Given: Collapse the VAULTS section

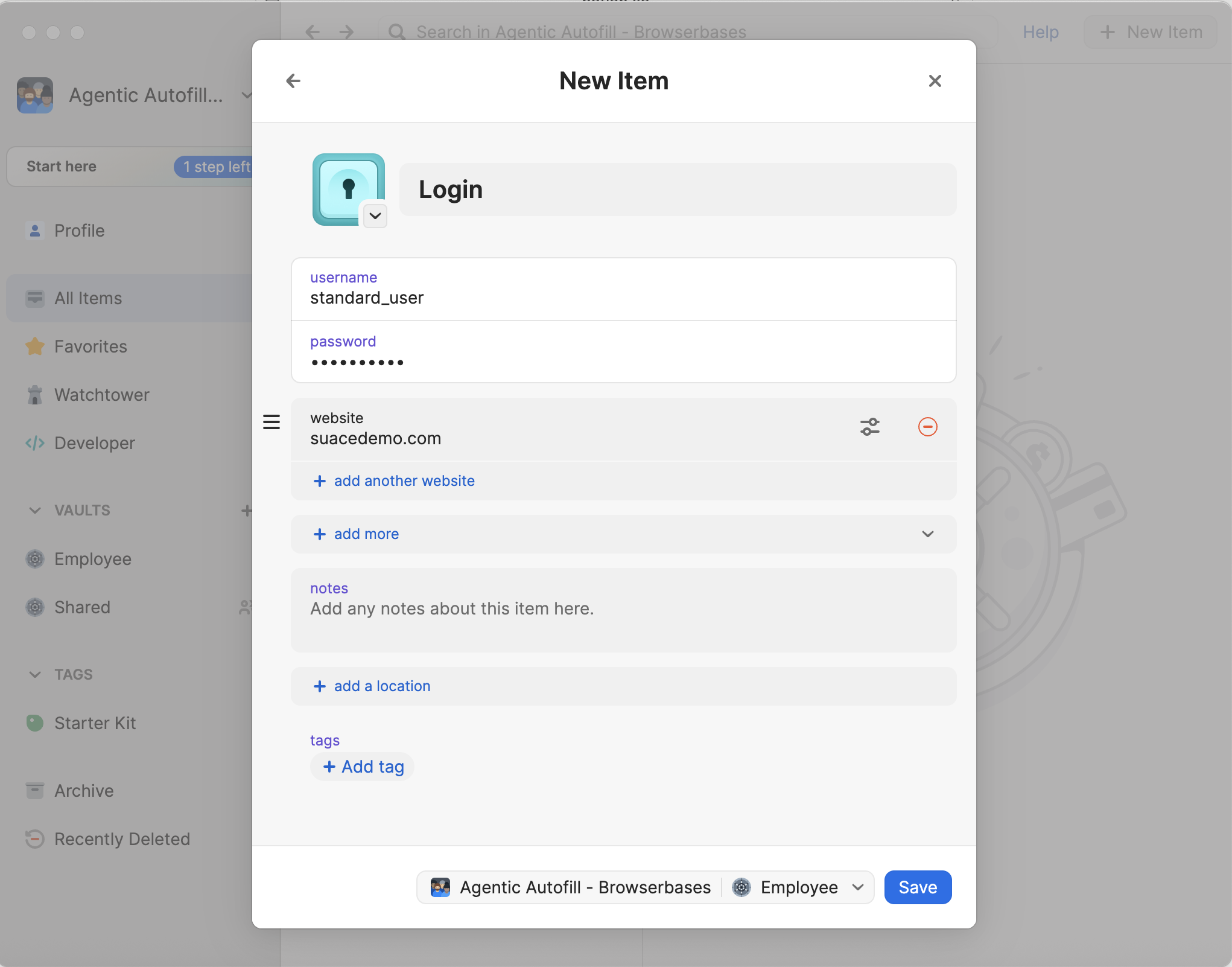Looking at the screenshot, I should coord(35,511).
